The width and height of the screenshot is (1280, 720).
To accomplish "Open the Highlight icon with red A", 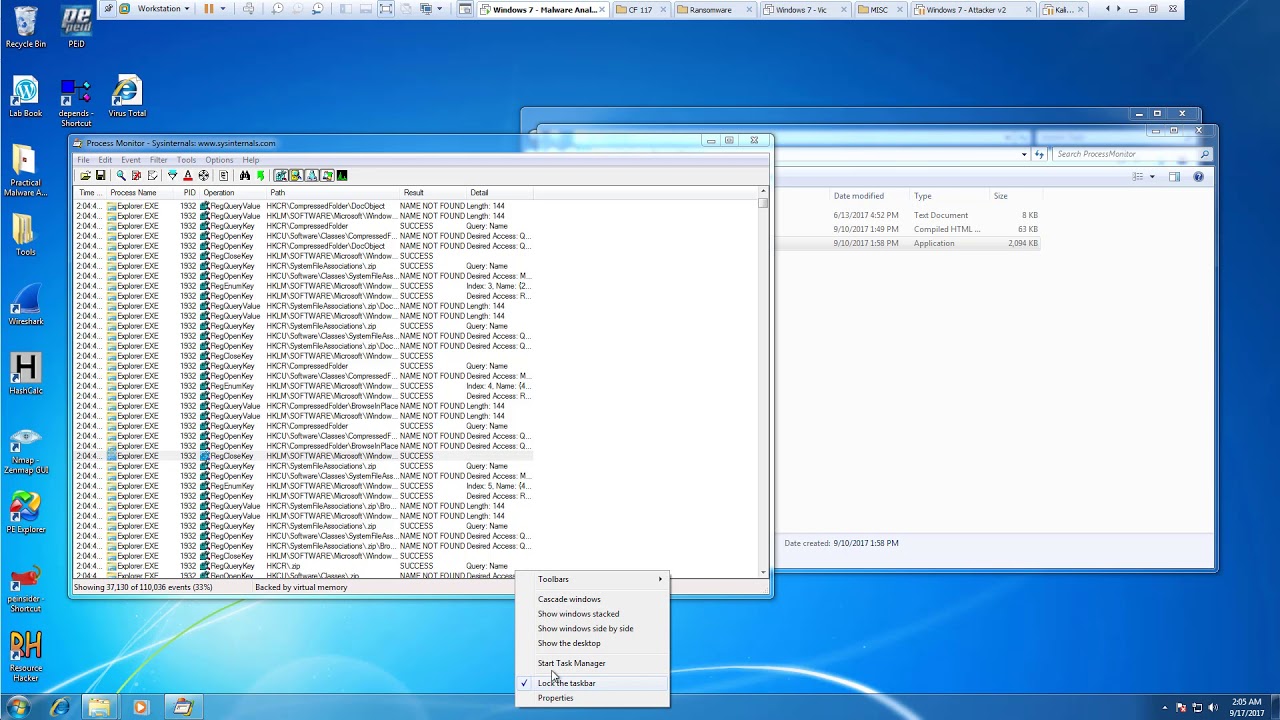I will [x=187, y=175].
